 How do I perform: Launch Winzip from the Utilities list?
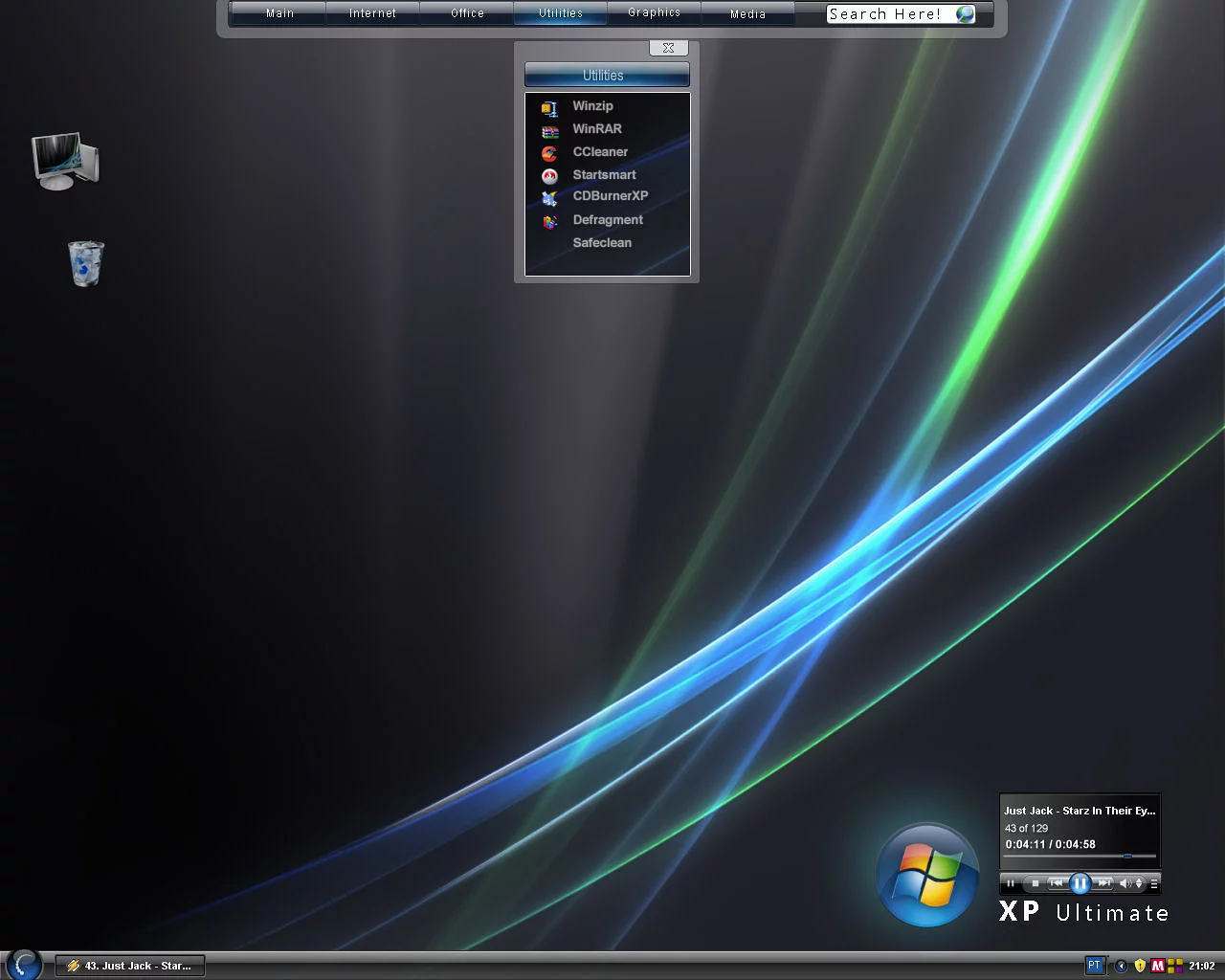pyautogui.click(x=591, y=106)
